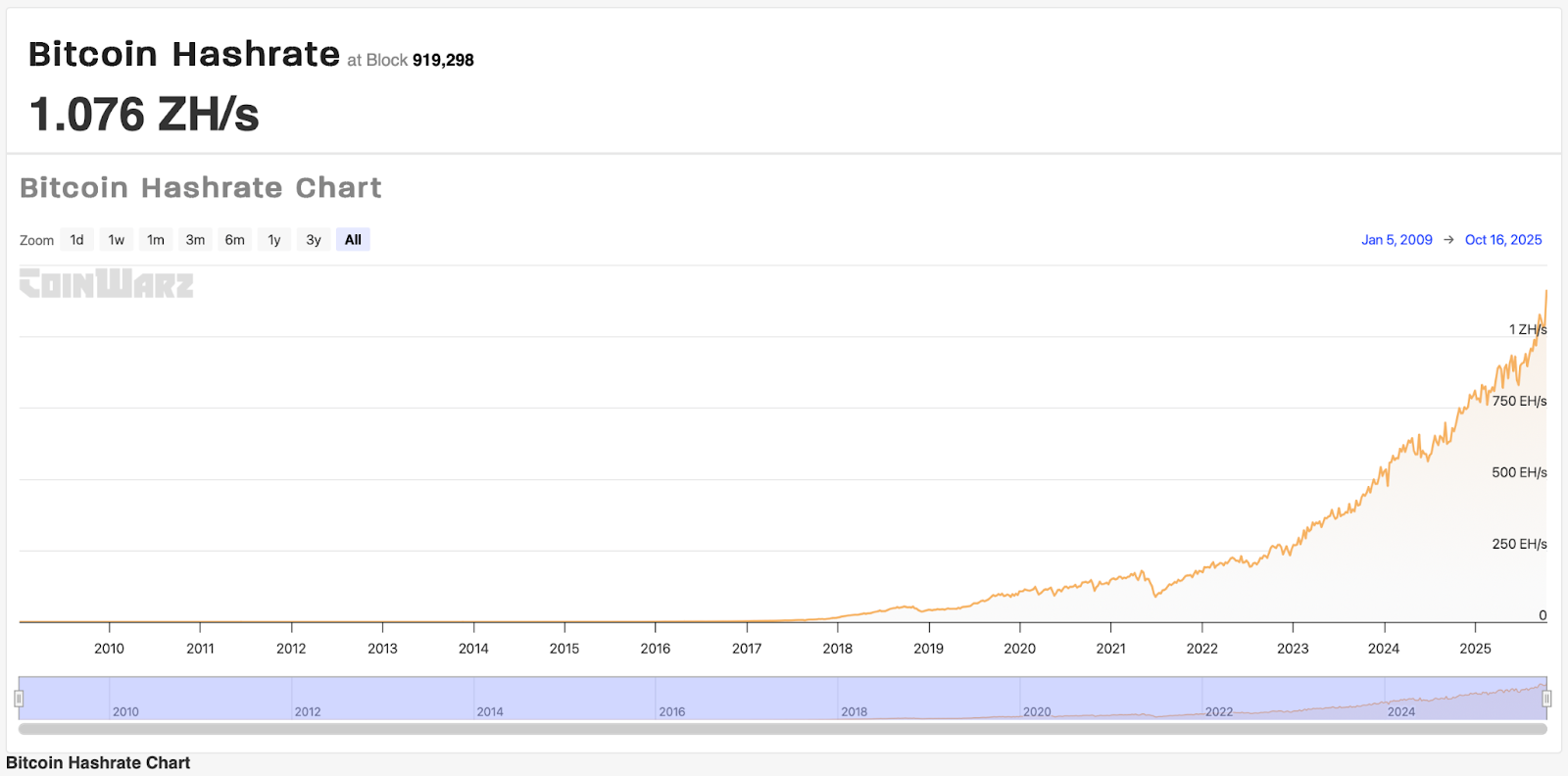Edit the Jan 5, 2009 start date

[x=1396, y=240]
